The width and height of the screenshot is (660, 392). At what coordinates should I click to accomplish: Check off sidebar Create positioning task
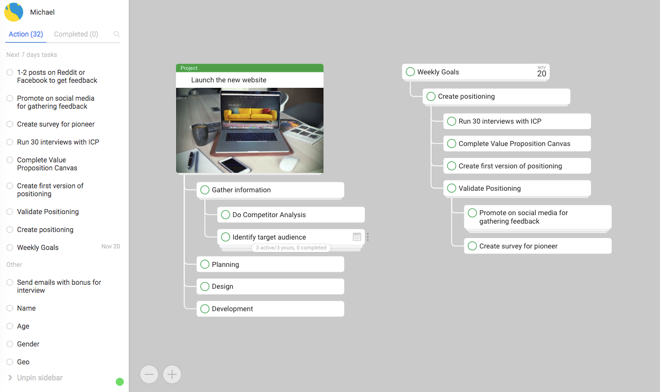pyautogui.click(x=9, y=229)
